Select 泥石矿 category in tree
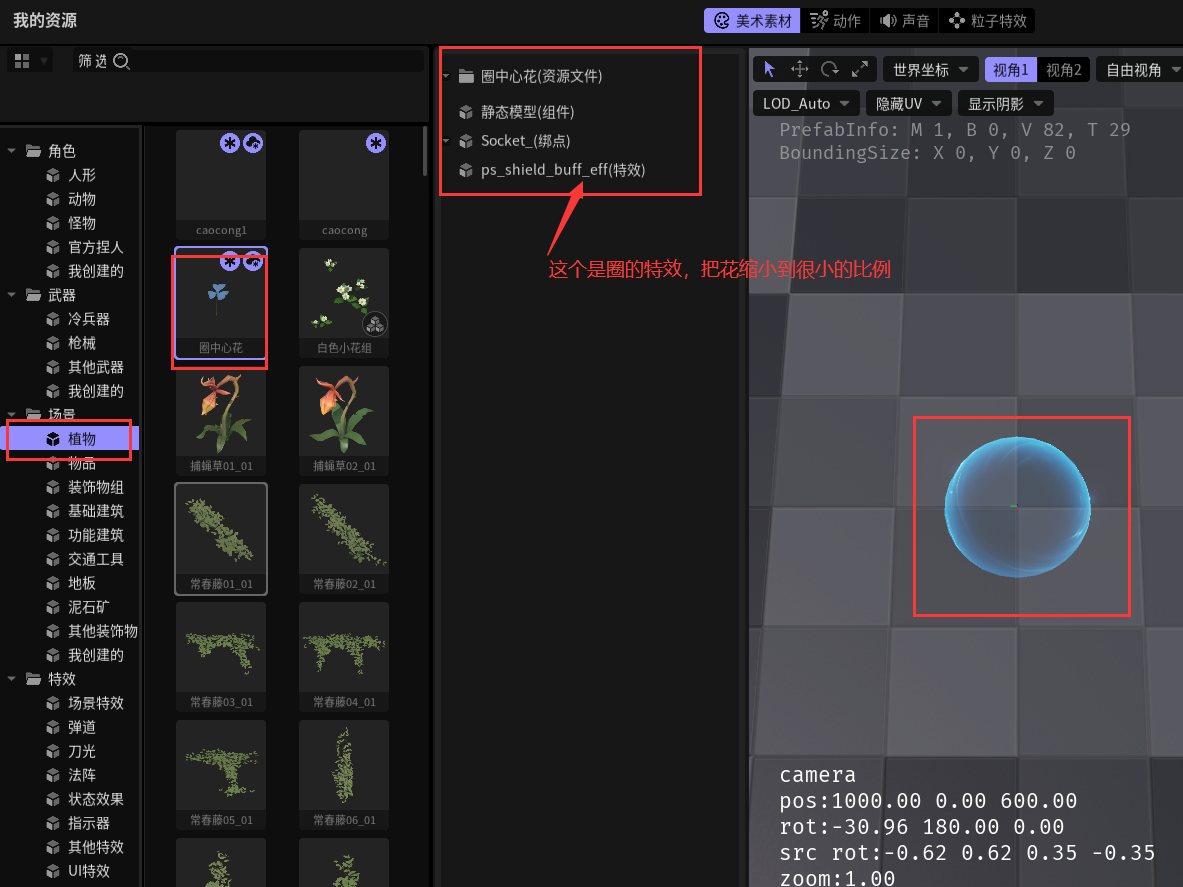The width and height of the screenshot is (1183, 887). coord(88,607)
